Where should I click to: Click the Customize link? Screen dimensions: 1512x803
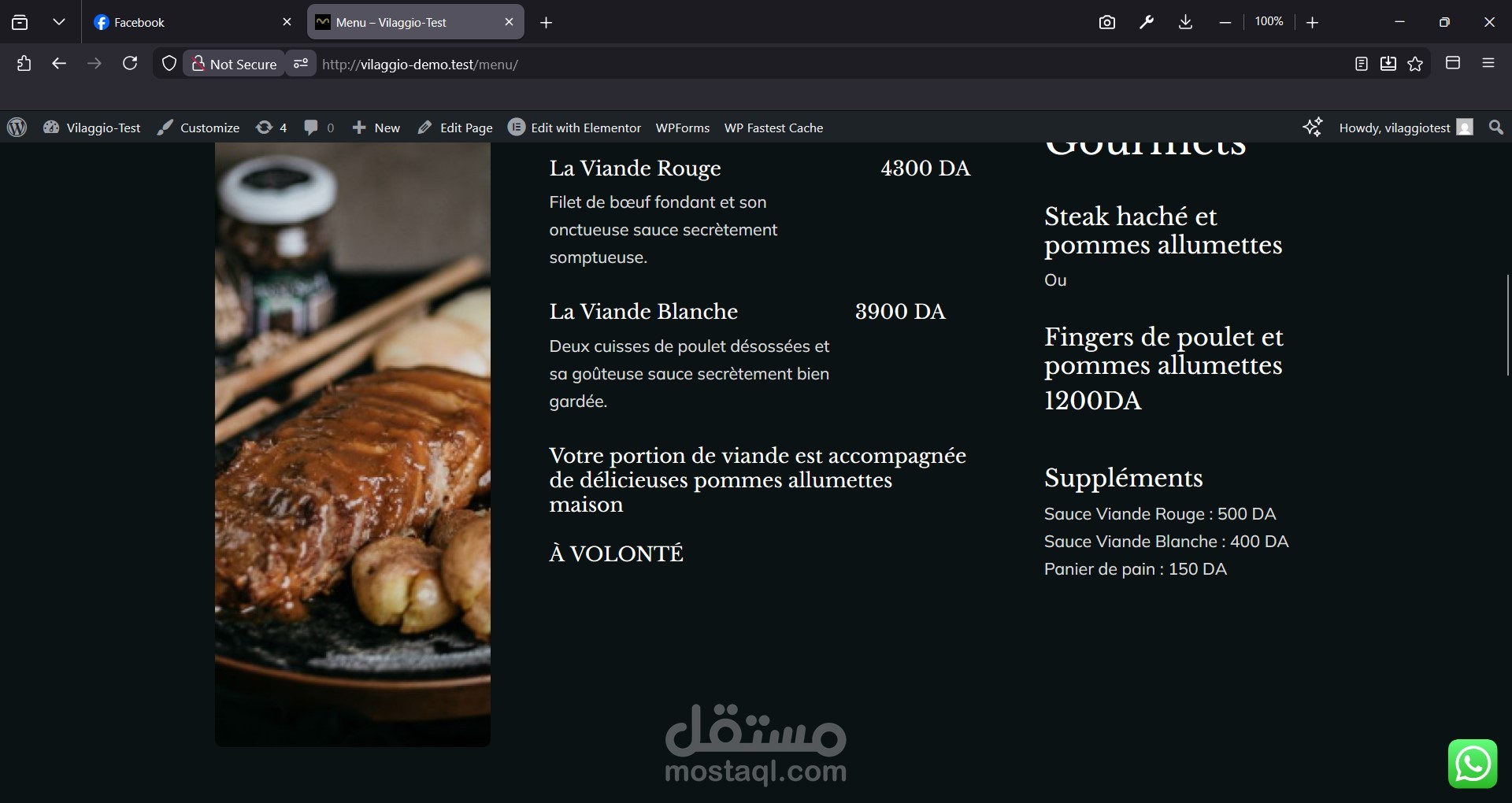coord(198,128)
